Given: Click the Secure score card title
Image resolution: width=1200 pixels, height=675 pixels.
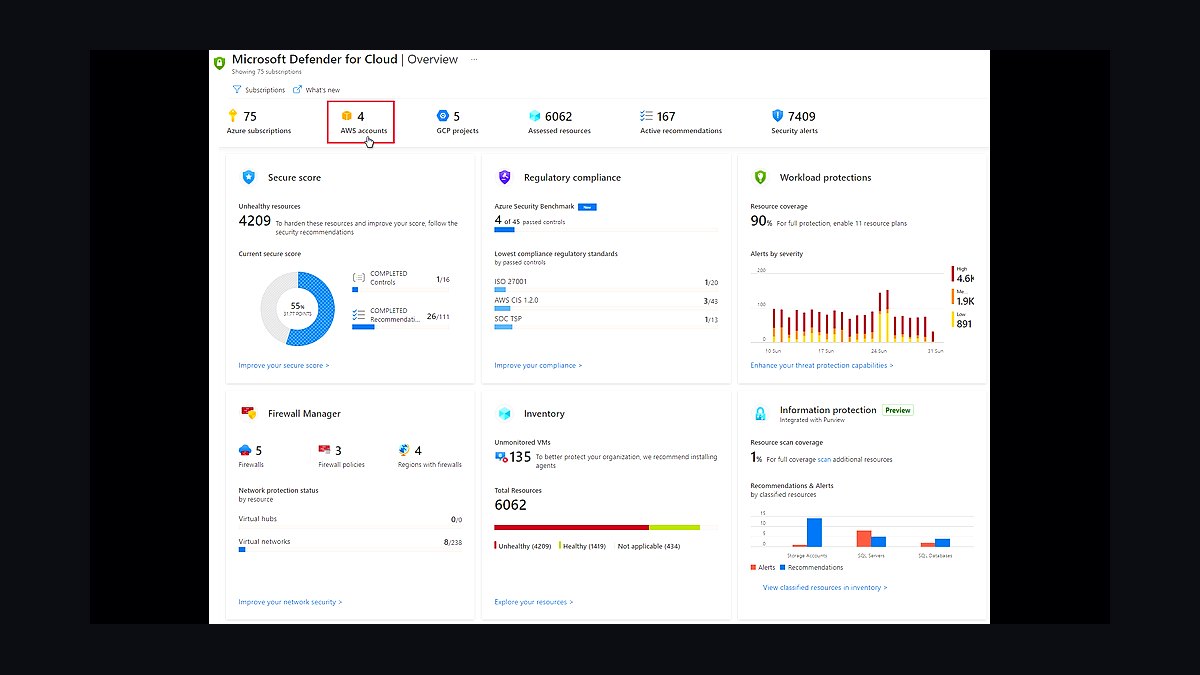Looking at the screenshot, I should coord(294,177).
